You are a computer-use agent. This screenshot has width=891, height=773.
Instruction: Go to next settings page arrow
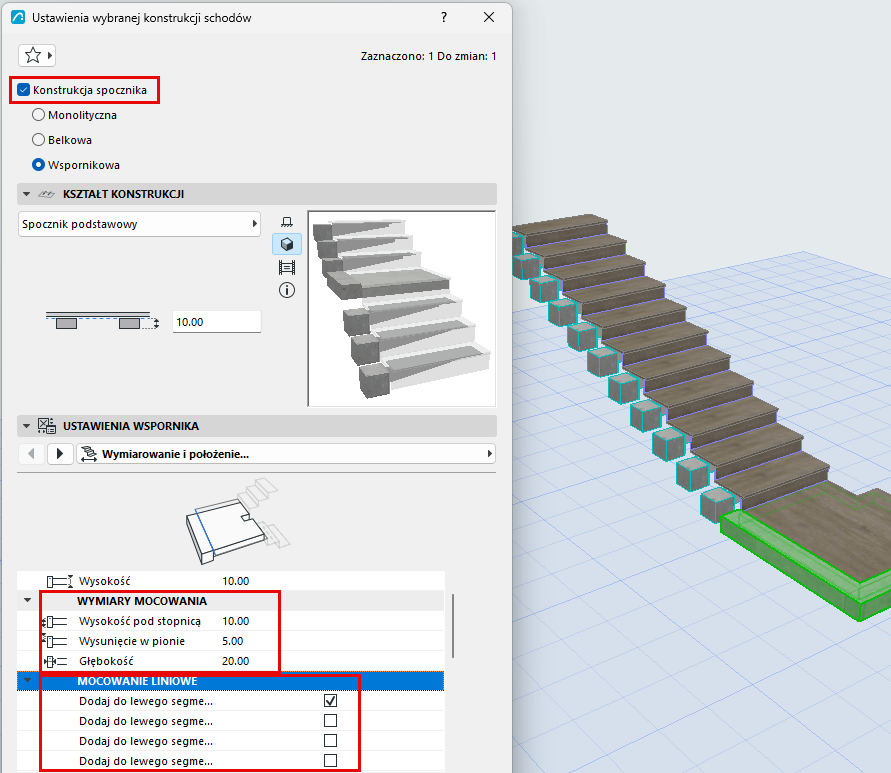click(60, 454)
